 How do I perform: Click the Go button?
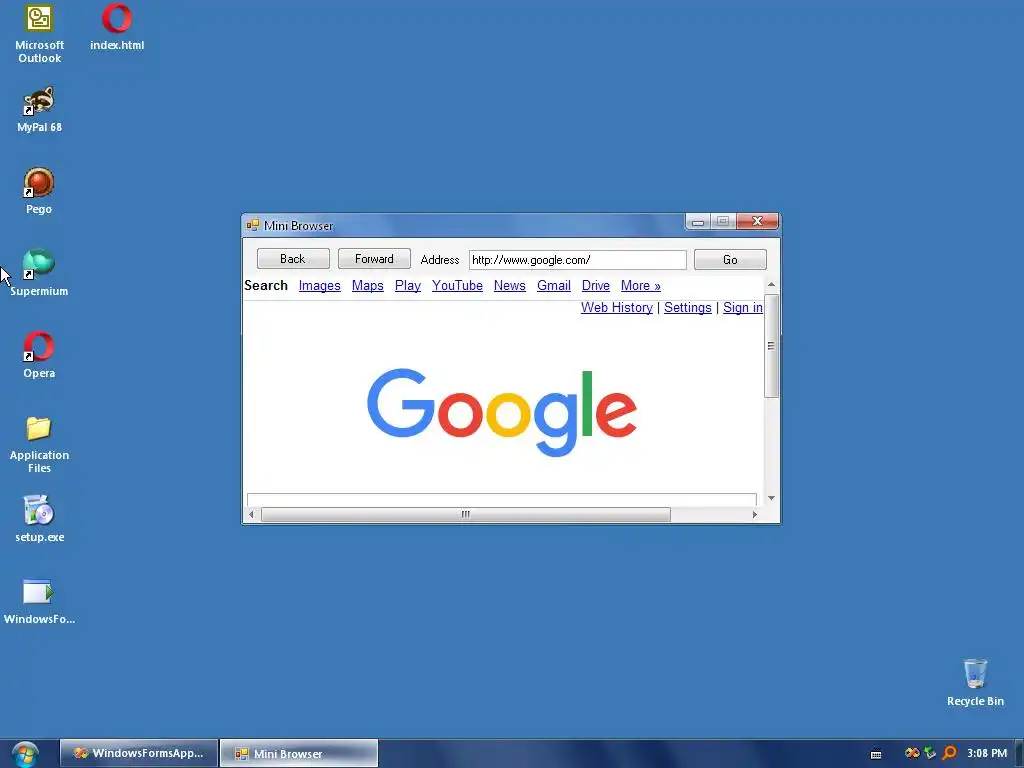(730, 259)
